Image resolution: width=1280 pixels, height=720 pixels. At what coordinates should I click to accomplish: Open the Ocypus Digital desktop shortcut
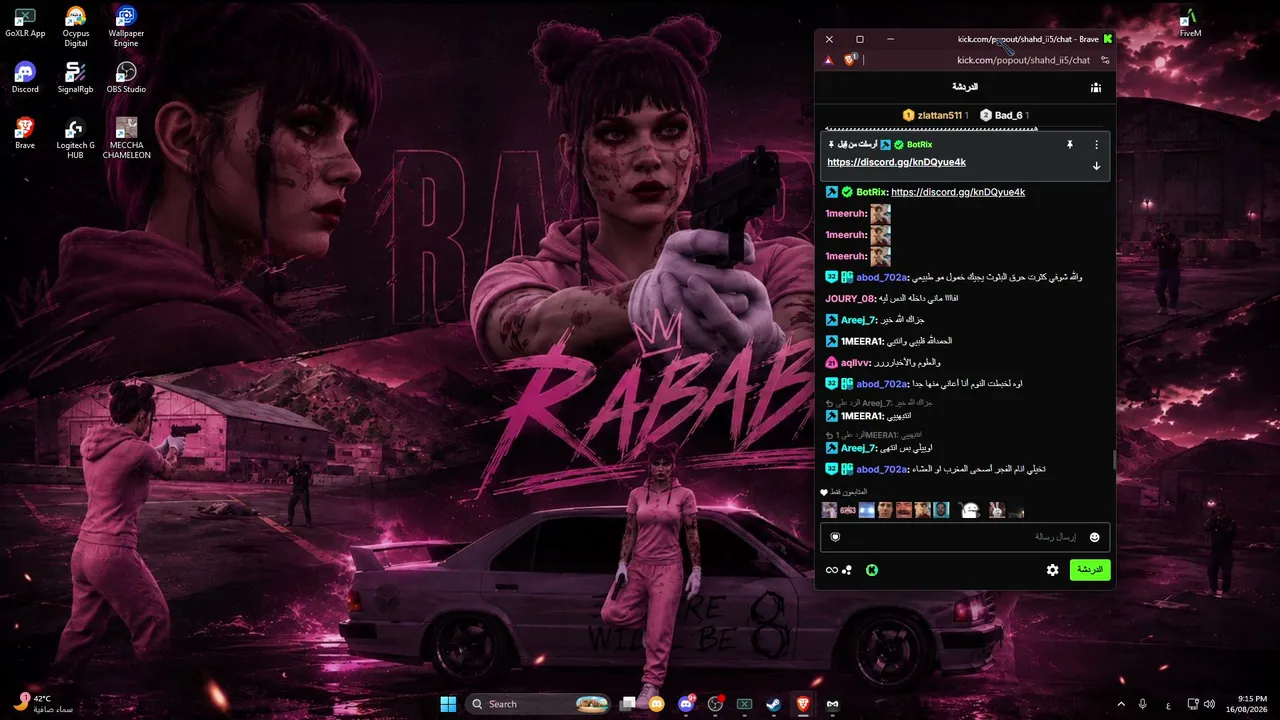tap(75, 27)
